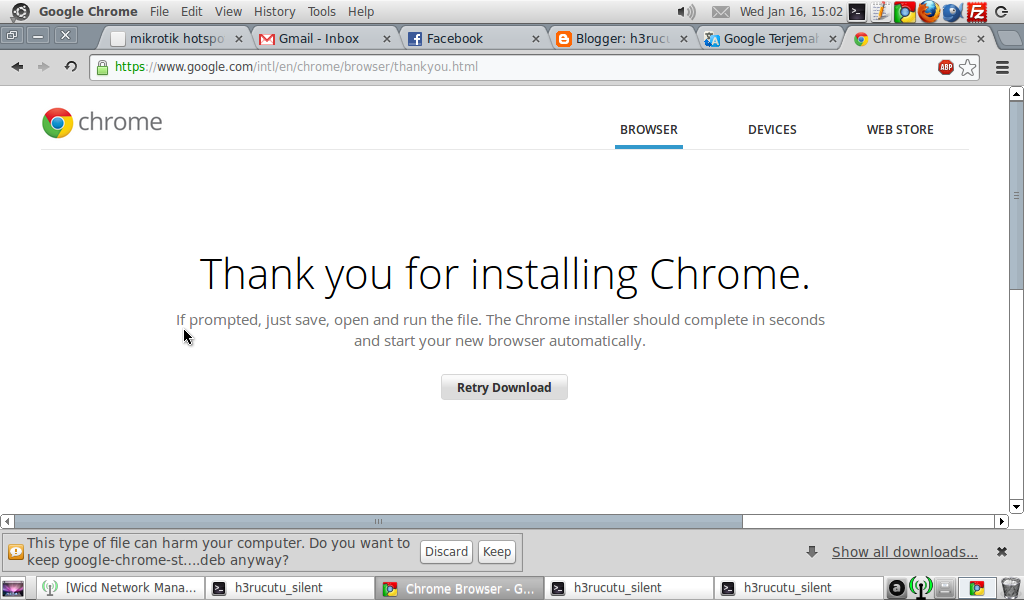Click the down arrow beside Show all downloads
The width and height of the screenshot is (1024, 600).
coord(812,552)
